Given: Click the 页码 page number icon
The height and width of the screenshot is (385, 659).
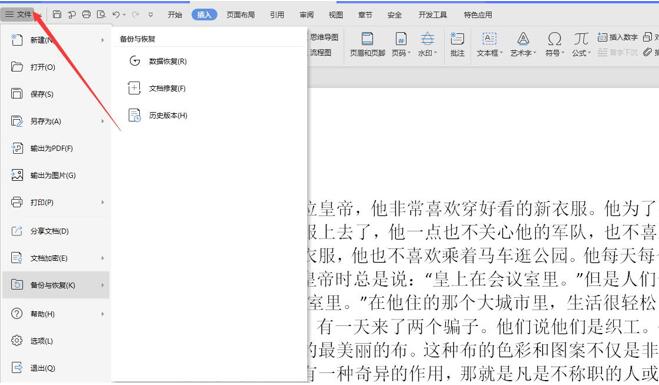Looking at the screenshot, I should tap(401, 39).
